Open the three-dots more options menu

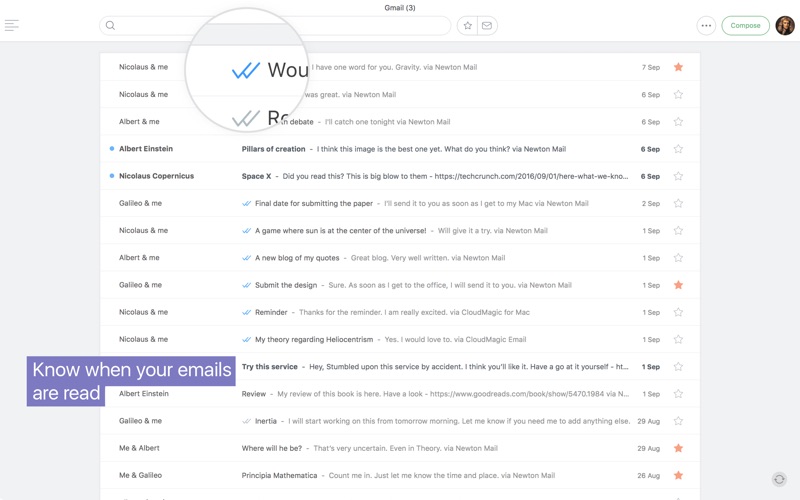[706, 25]
